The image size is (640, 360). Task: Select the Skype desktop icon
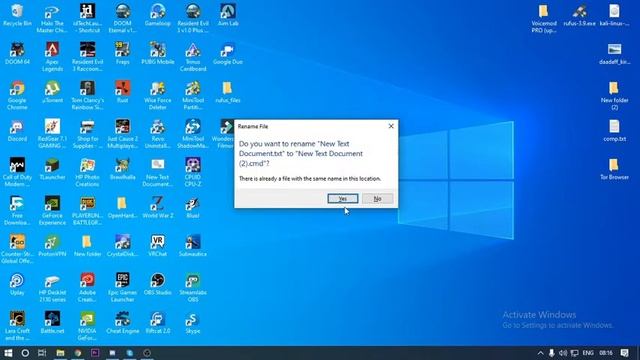coord(193,322)
